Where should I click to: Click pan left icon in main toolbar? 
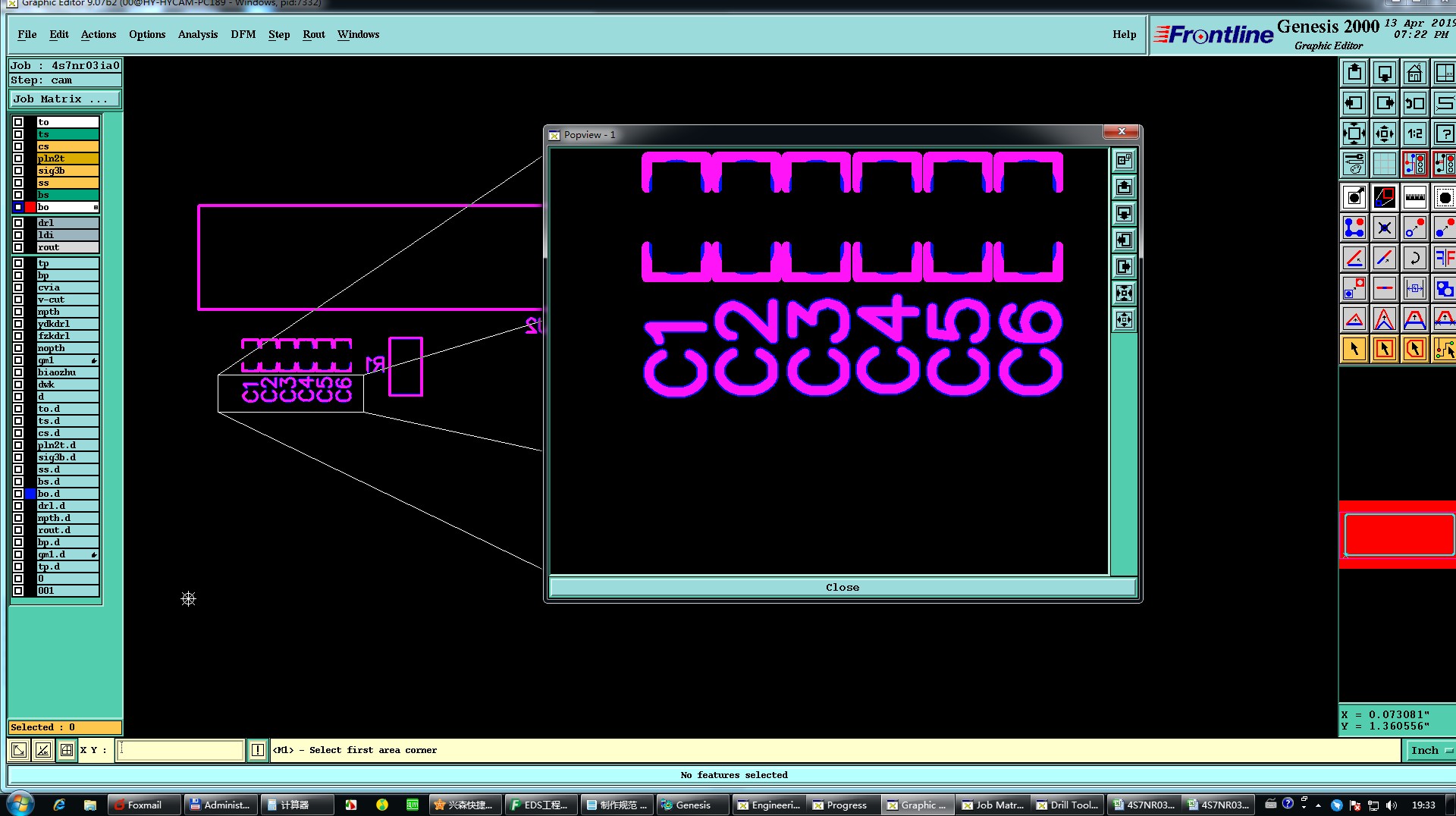pyautogui.click(x=1354, y=103)
